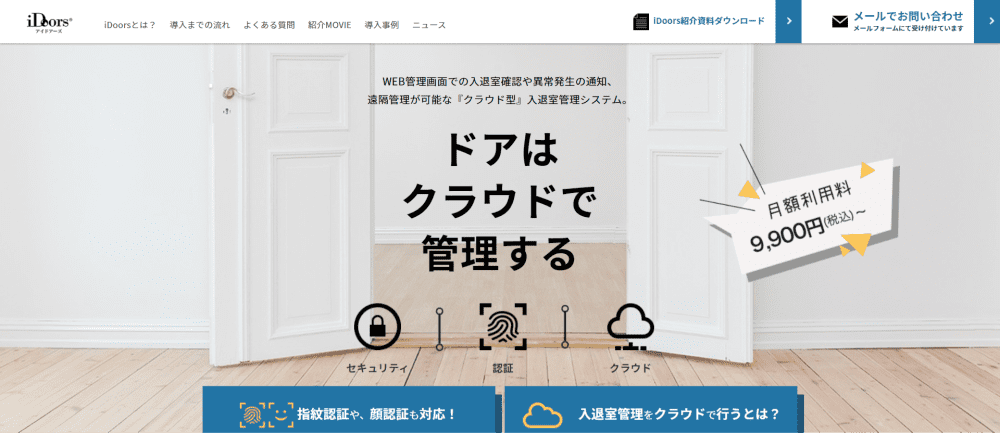
Task: Open the 紹介MOVIE navigation link
Action: point(329,26)
